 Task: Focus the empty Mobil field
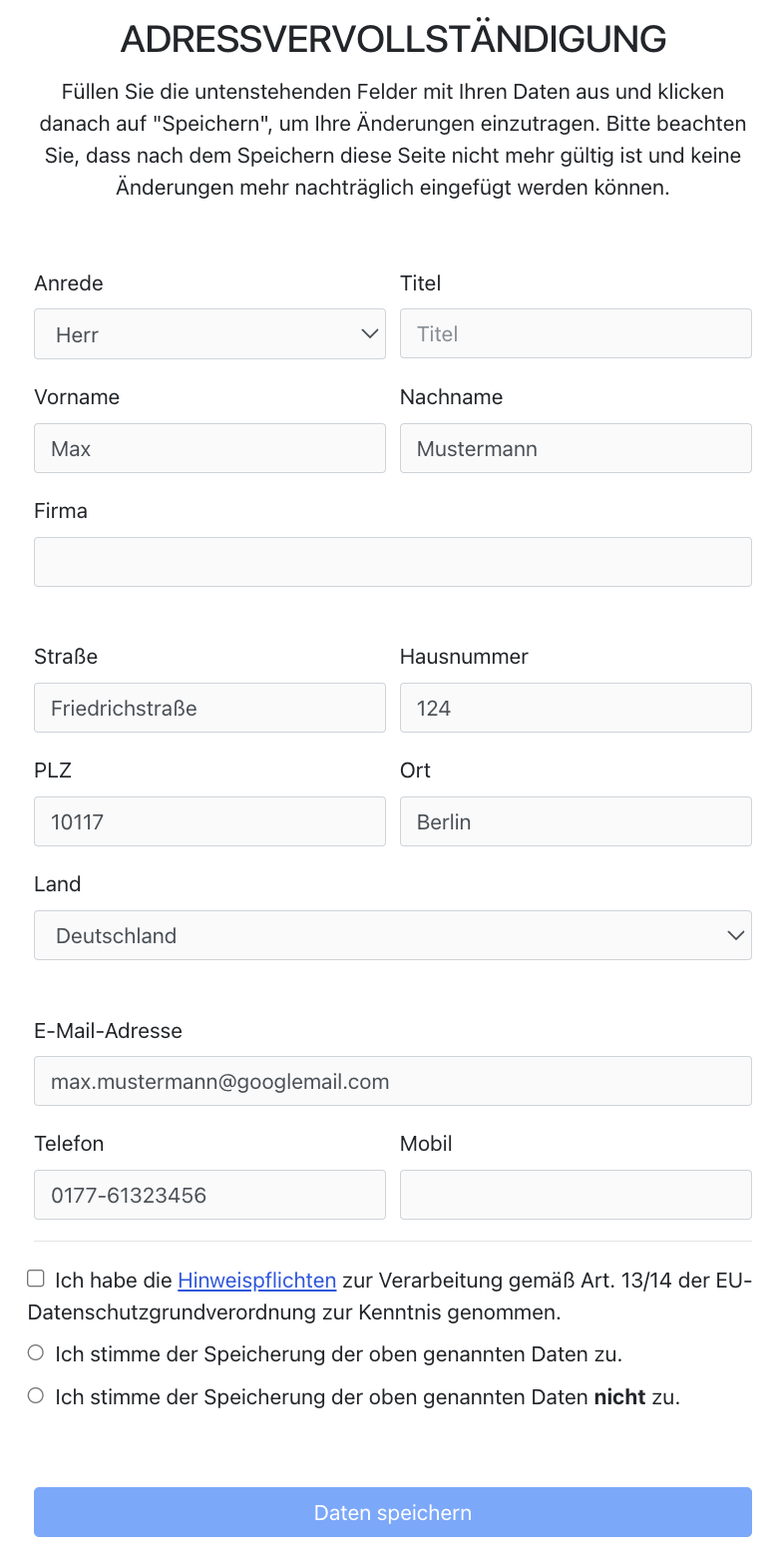pos(576,1195)
